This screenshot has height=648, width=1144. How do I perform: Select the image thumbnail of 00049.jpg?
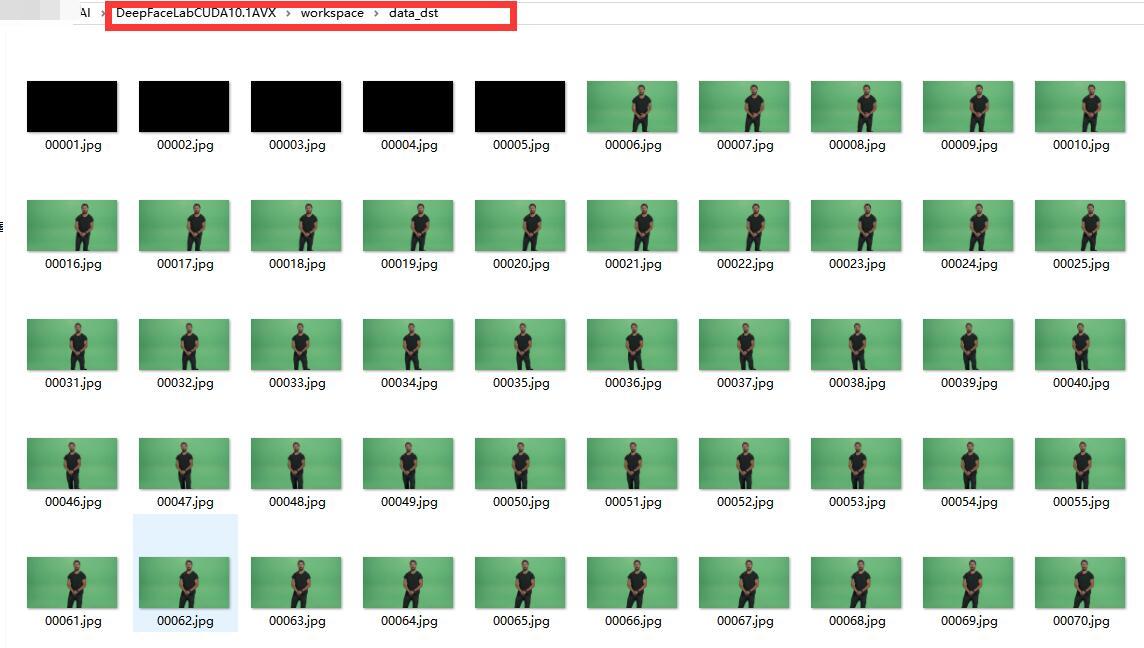coord(408,463)
